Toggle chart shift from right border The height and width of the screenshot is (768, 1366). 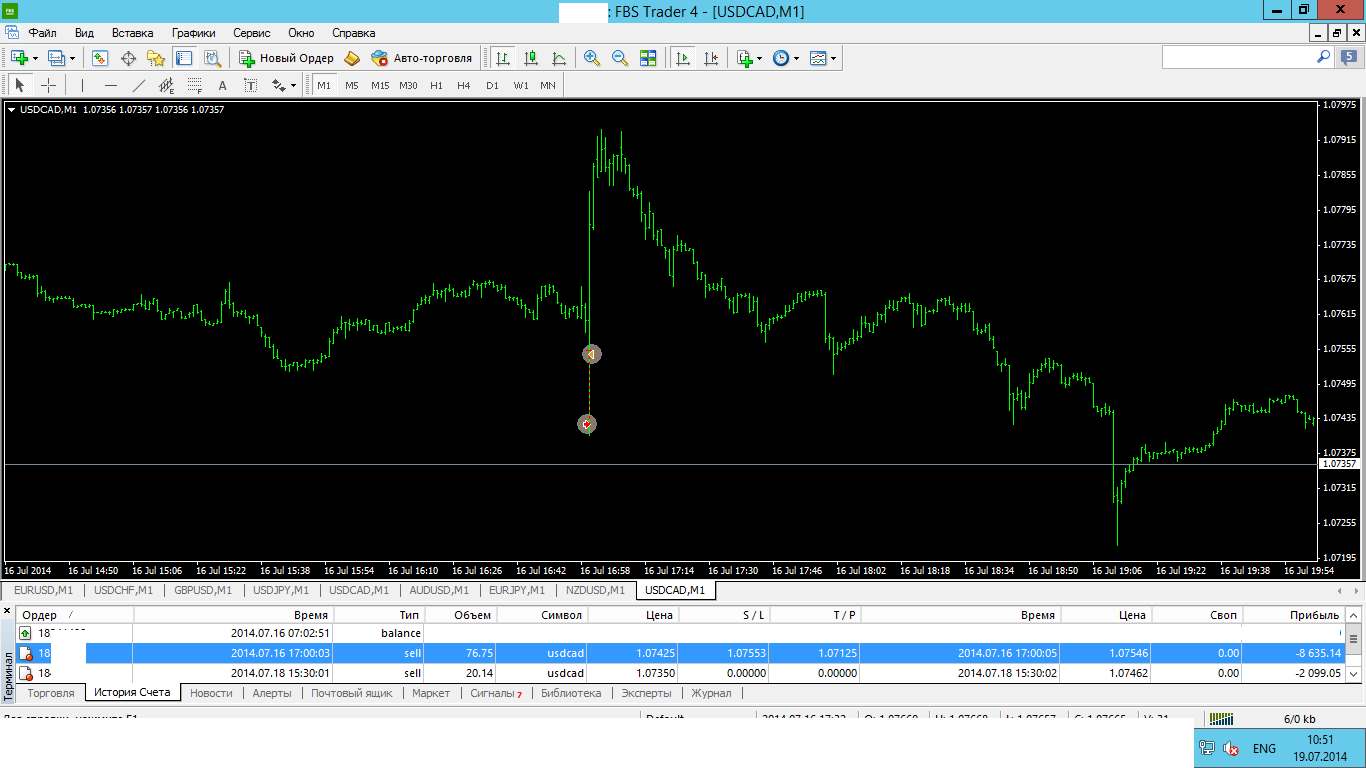click(711, 58)
